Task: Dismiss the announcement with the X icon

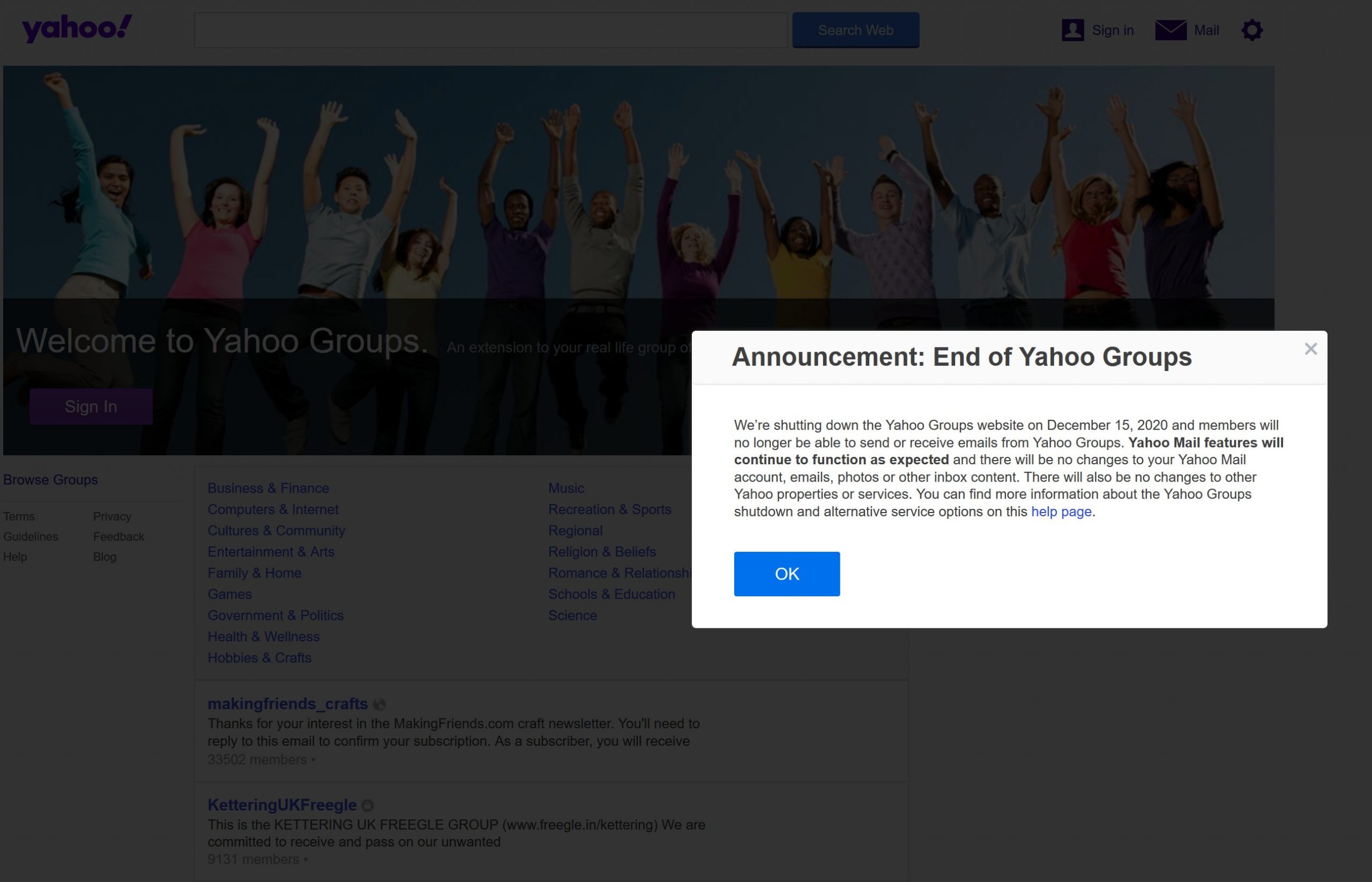Action: 1310,348
